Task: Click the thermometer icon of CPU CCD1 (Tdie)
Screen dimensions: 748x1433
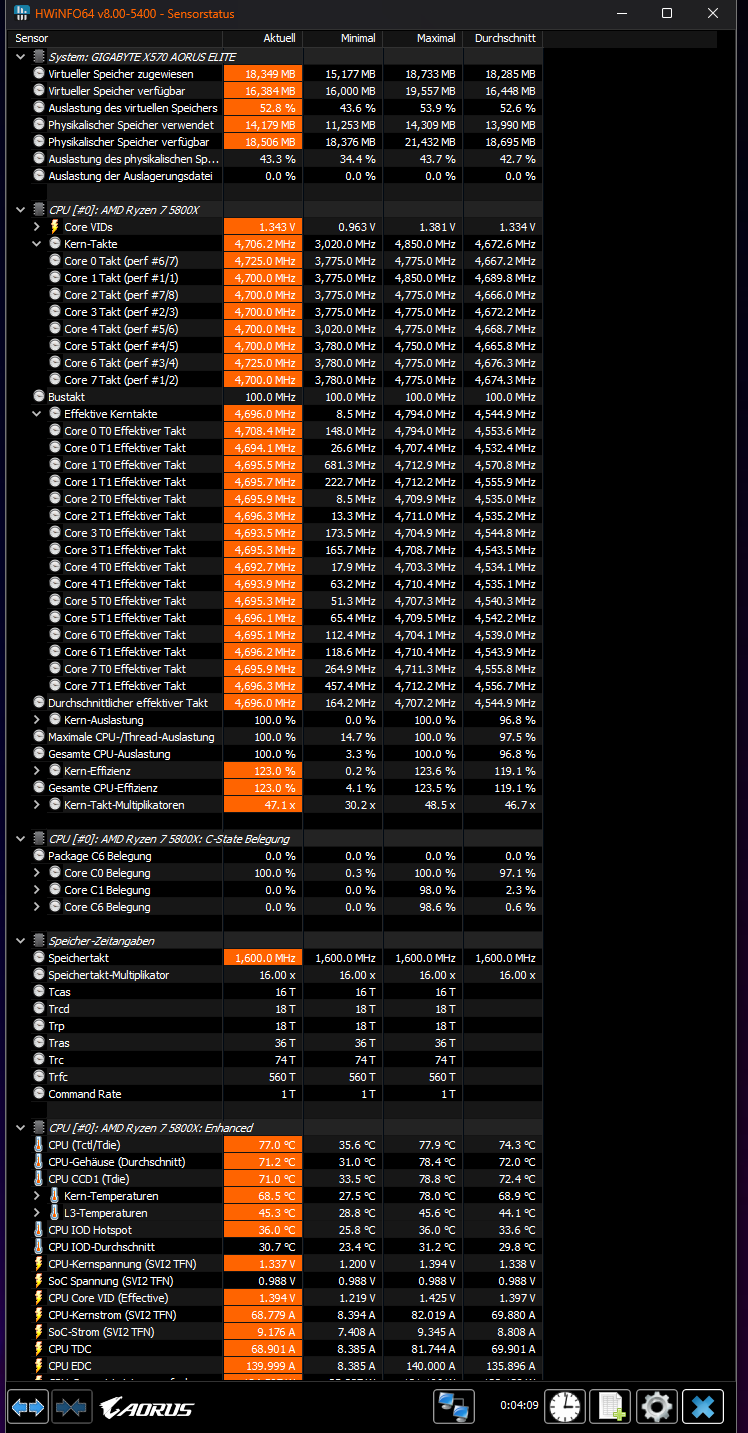Action: click(39, 1179)
